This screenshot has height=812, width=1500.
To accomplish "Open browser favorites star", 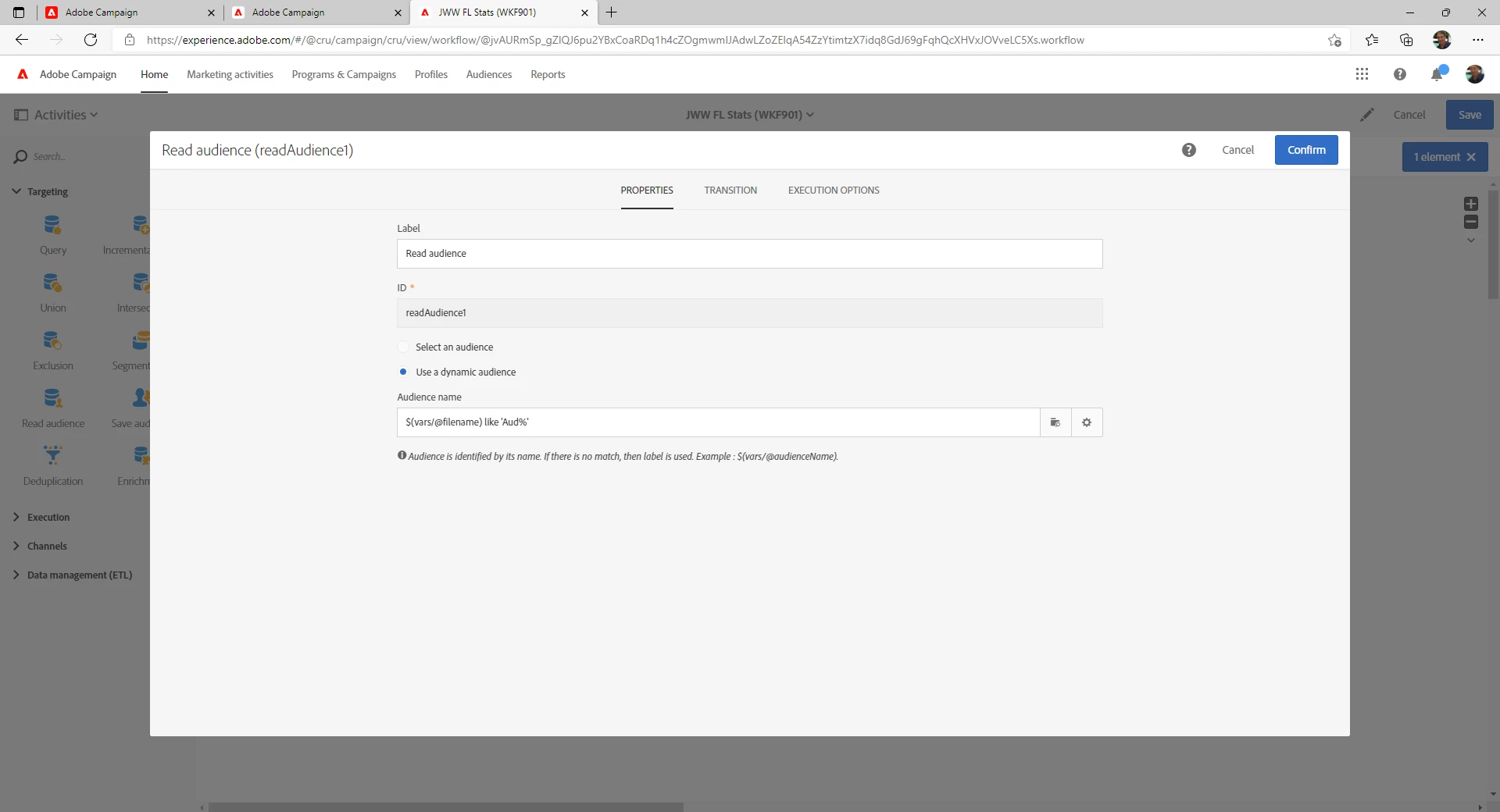I will coord(1372,40).
